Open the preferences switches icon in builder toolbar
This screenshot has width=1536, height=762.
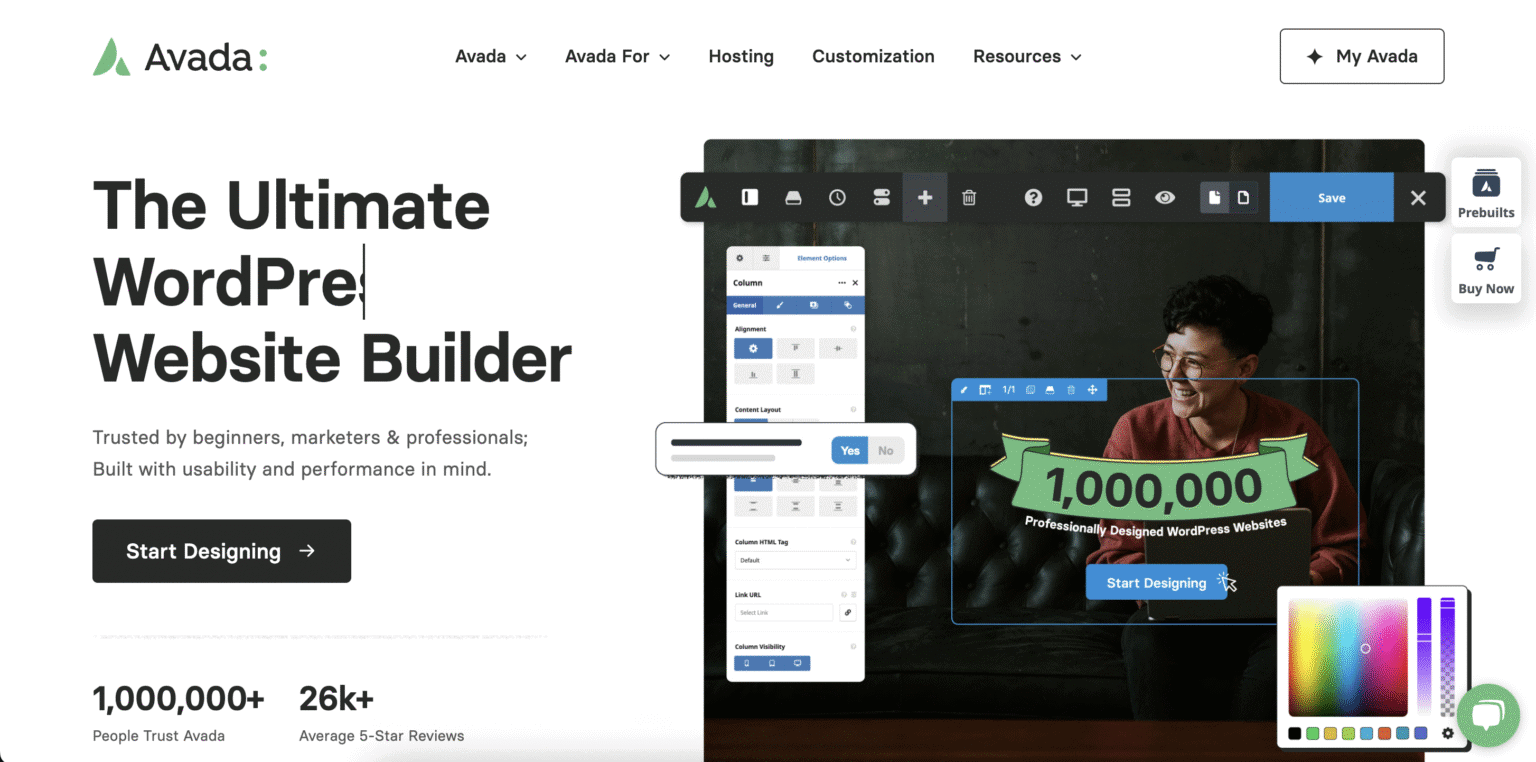(881, 197)
